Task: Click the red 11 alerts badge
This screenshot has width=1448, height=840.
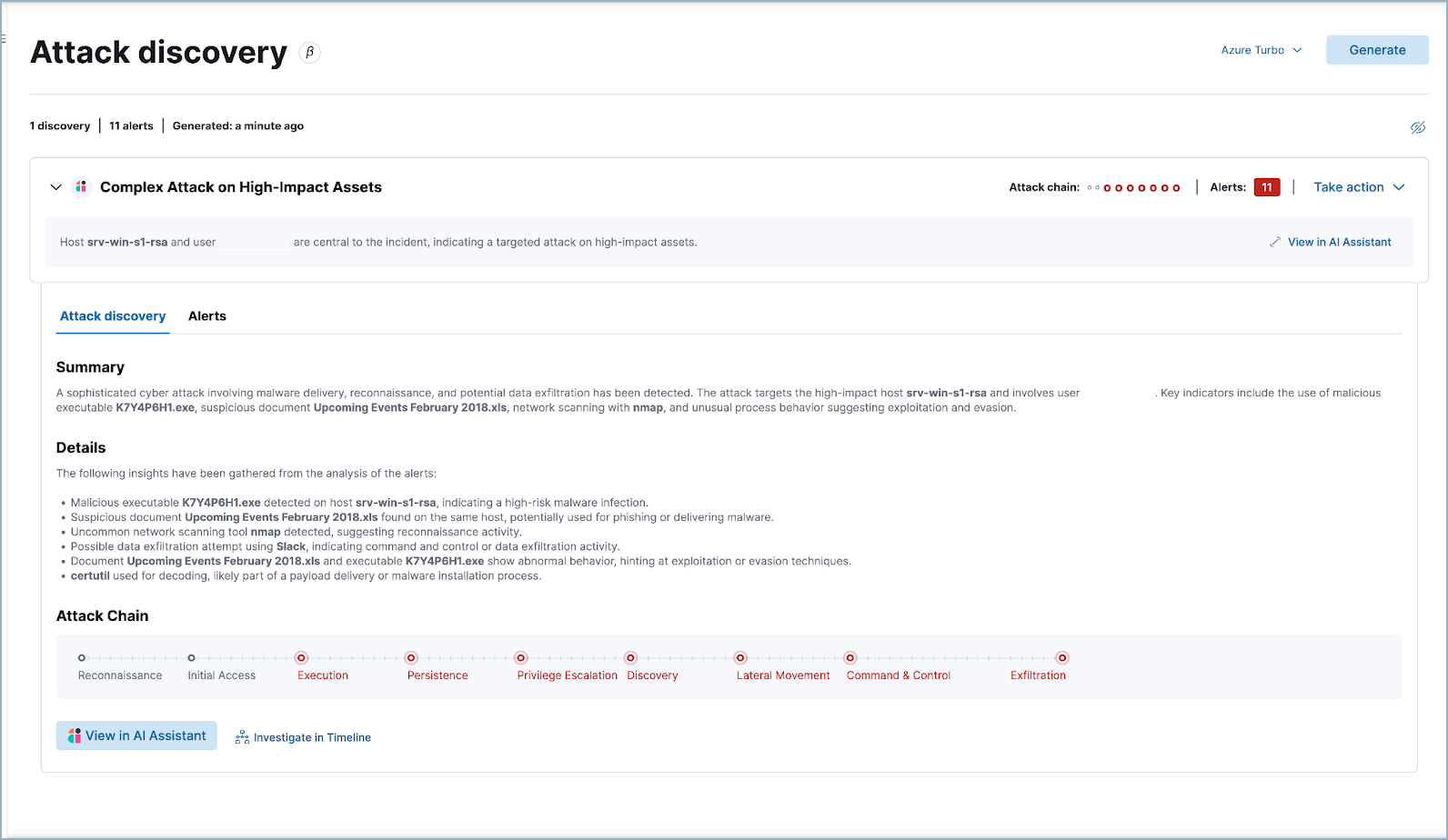Action: (1266, 187)
